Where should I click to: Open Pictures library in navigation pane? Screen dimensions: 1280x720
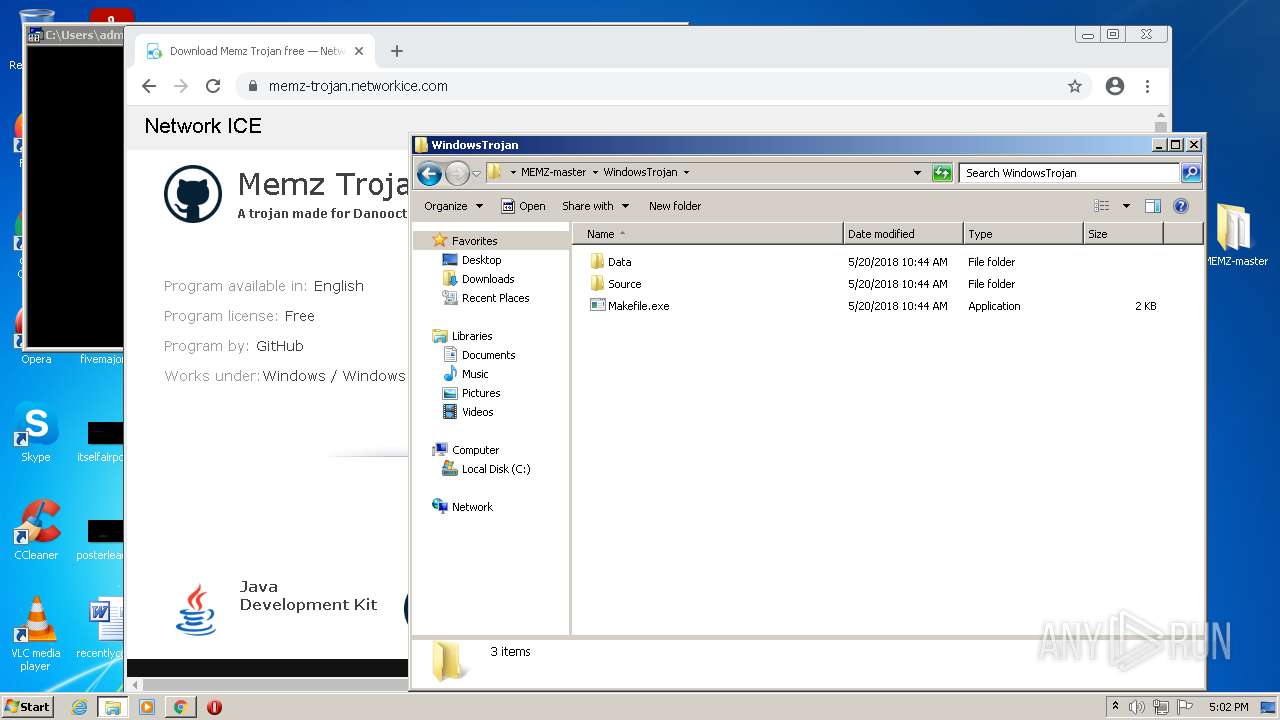[x=481, y=393]
